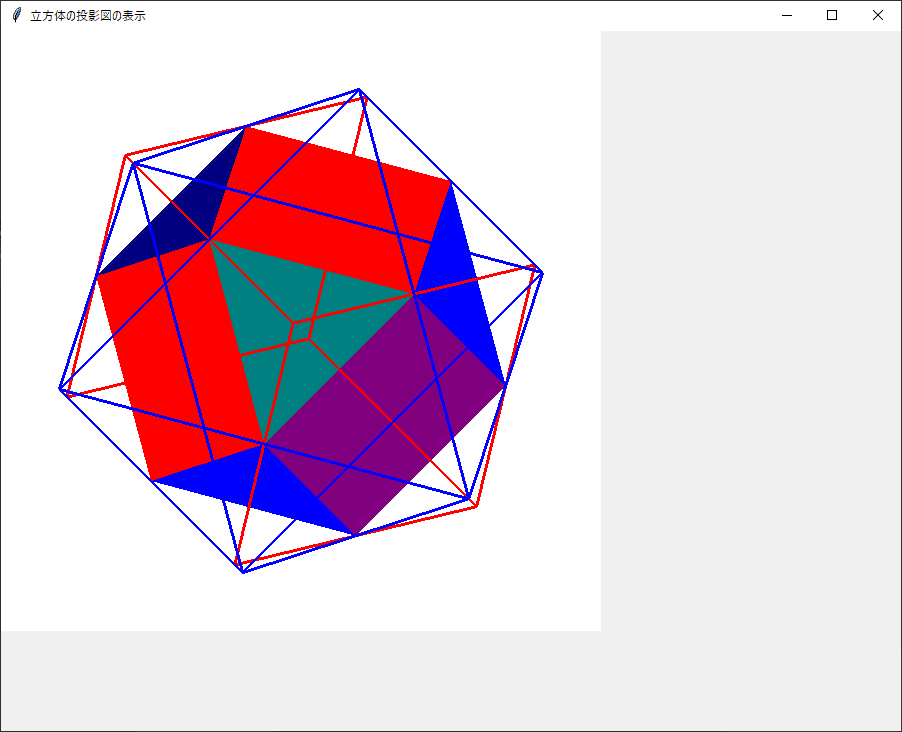The width and height of the screenshot is (902, 732).
Task: Click the feather icon in the title bar
Action: coord(17,16)
